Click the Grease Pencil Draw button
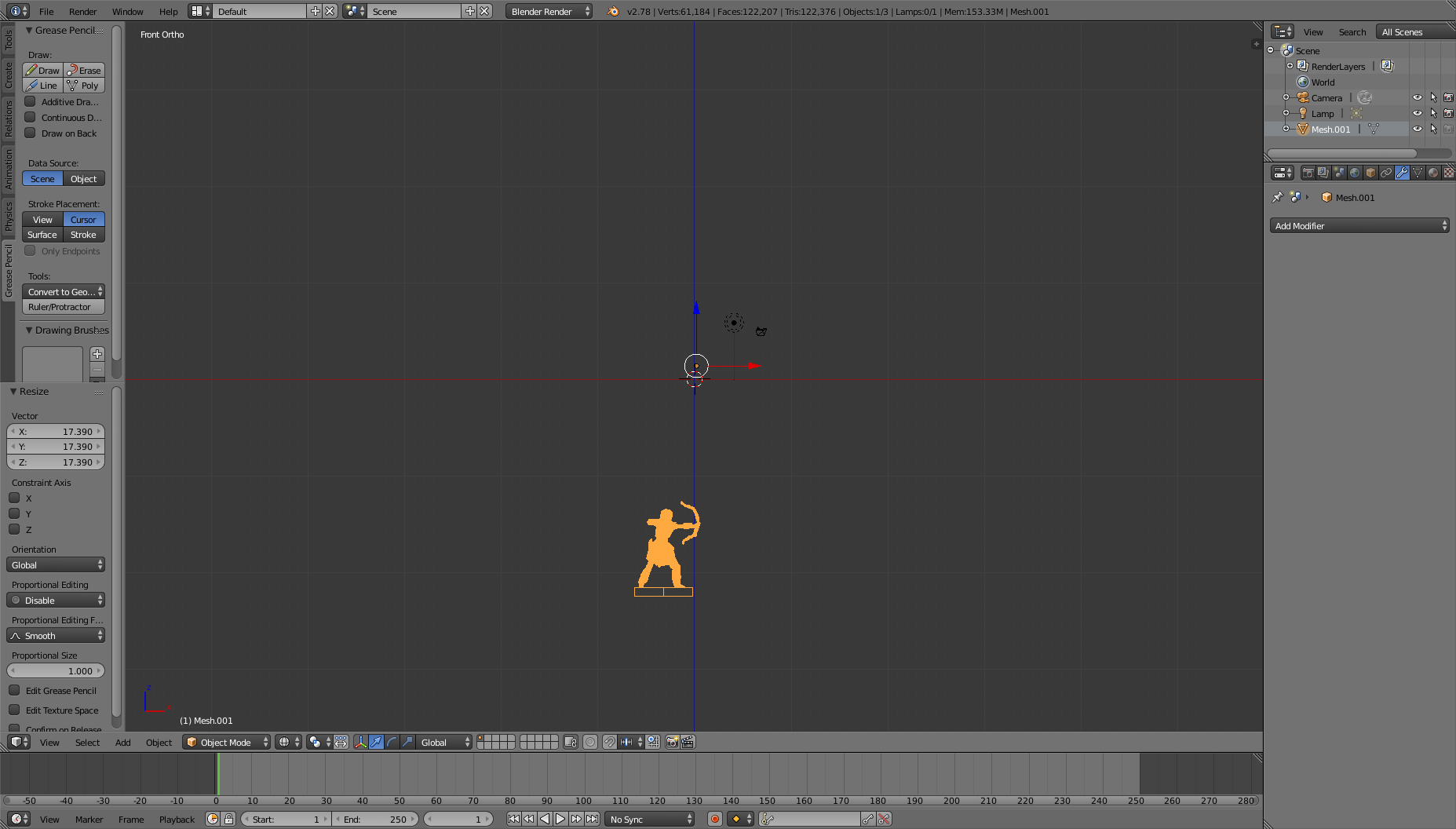This screenshot has height=829, width=1456. coord(43,70)
